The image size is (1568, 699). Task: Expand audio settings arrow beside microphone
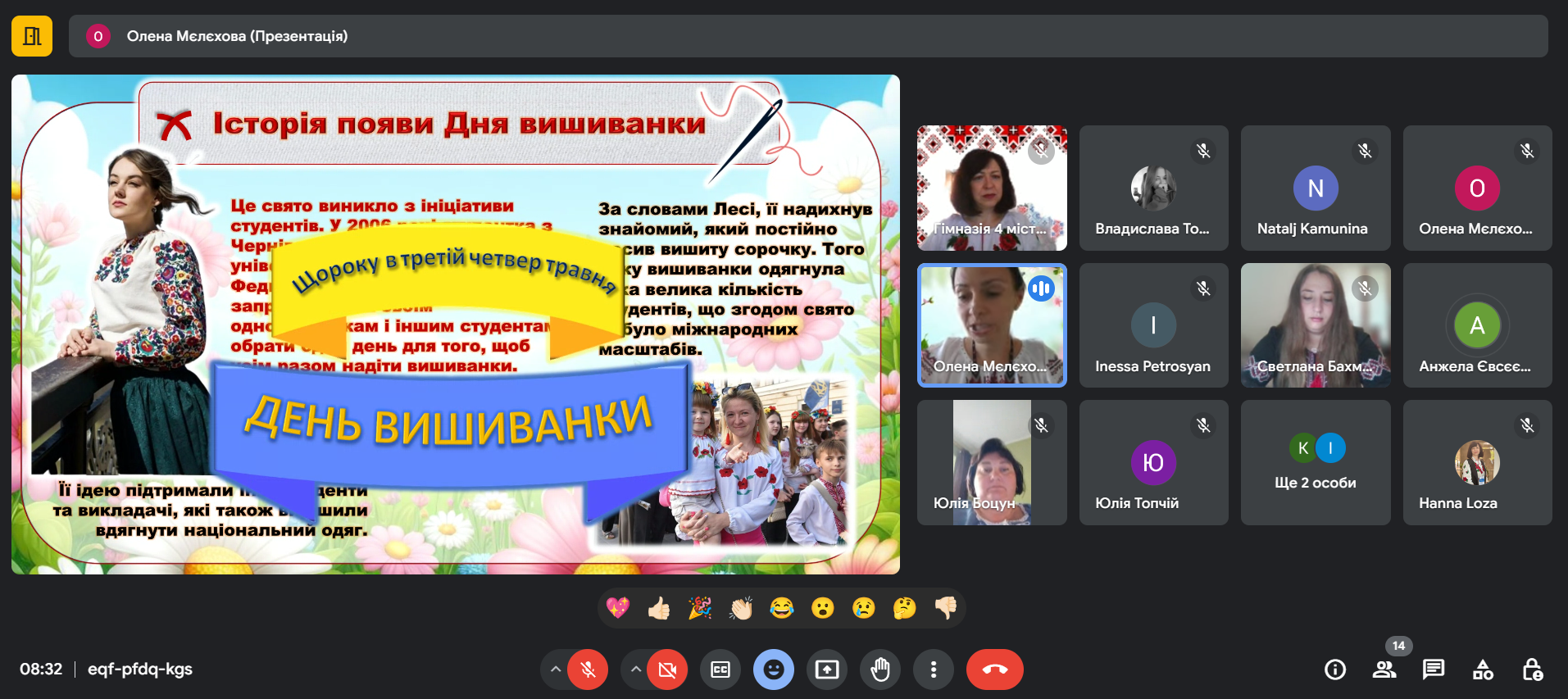556,669
